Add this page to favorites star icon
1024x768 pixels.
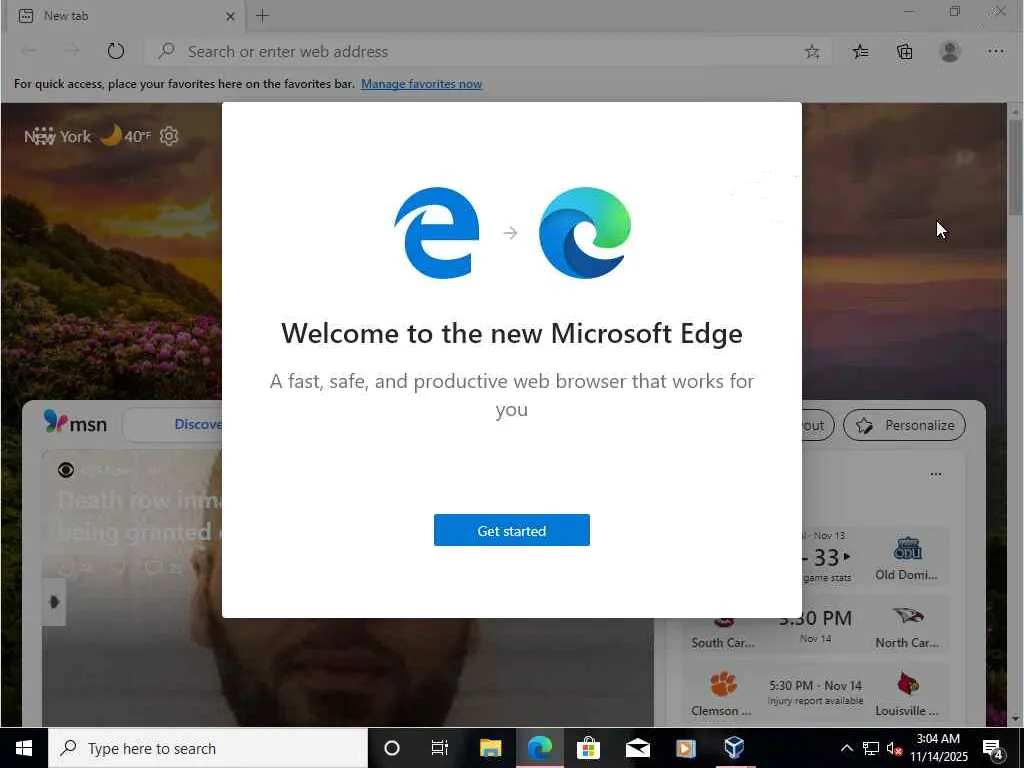point(812,52)
